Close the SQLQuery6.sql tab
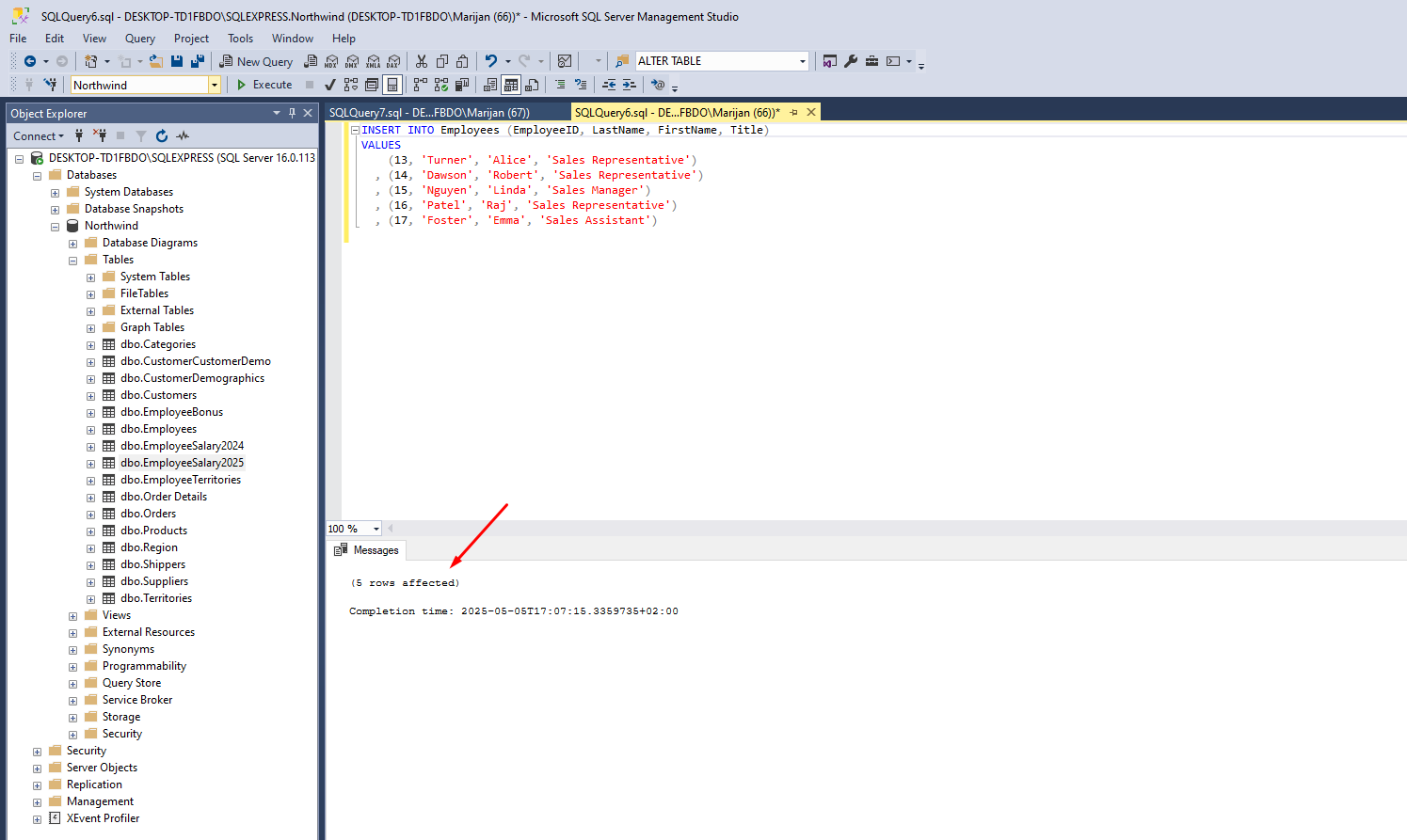 click(x=811, y=112)
